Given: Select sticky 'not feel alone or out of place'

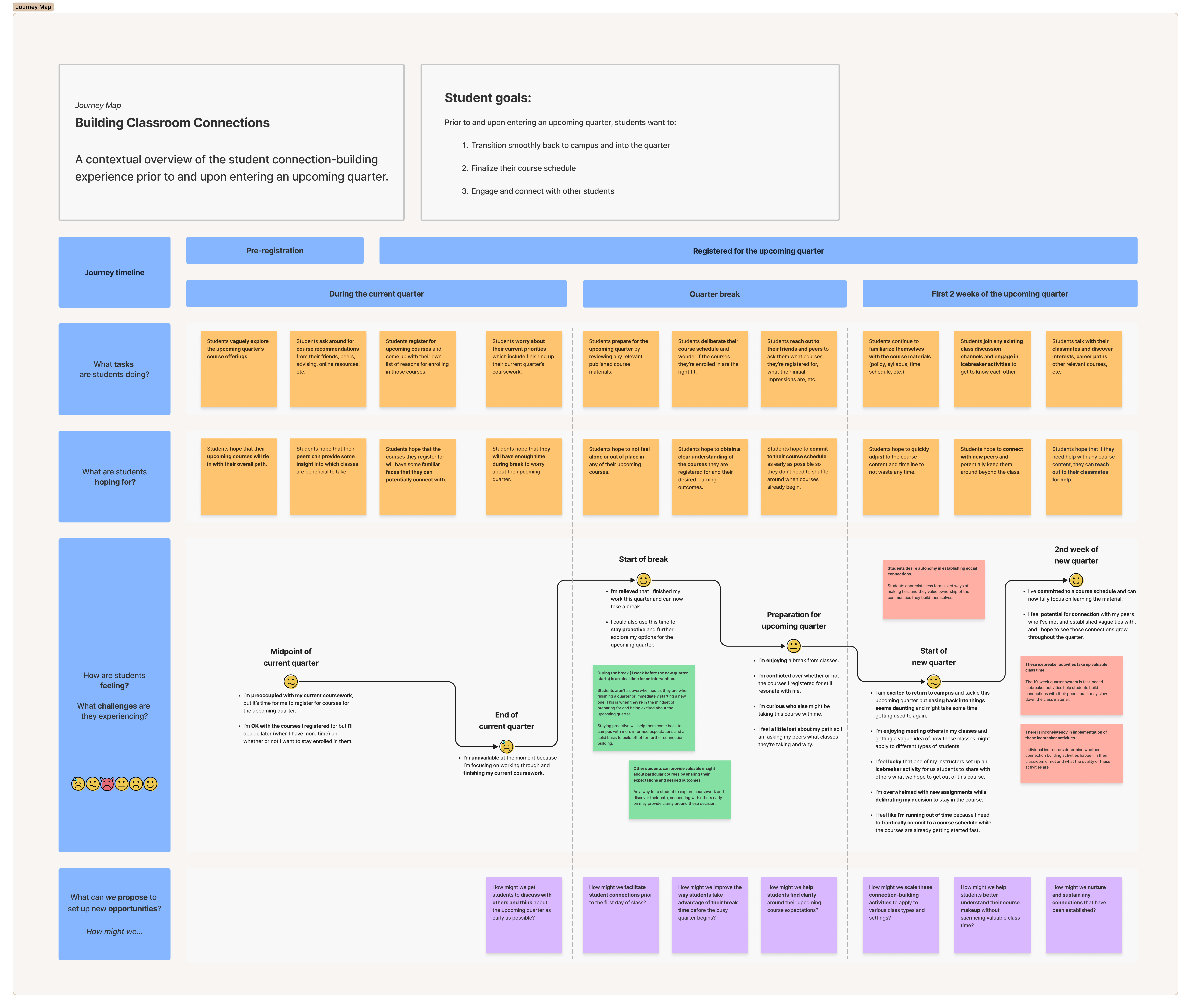Looking at the screenshot, I should (621, 477).
